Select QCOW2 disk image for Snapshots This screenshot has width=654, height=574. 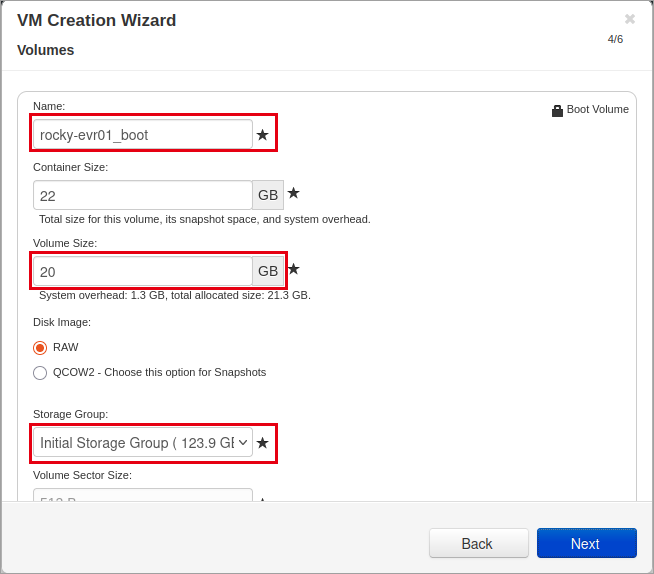40,373
